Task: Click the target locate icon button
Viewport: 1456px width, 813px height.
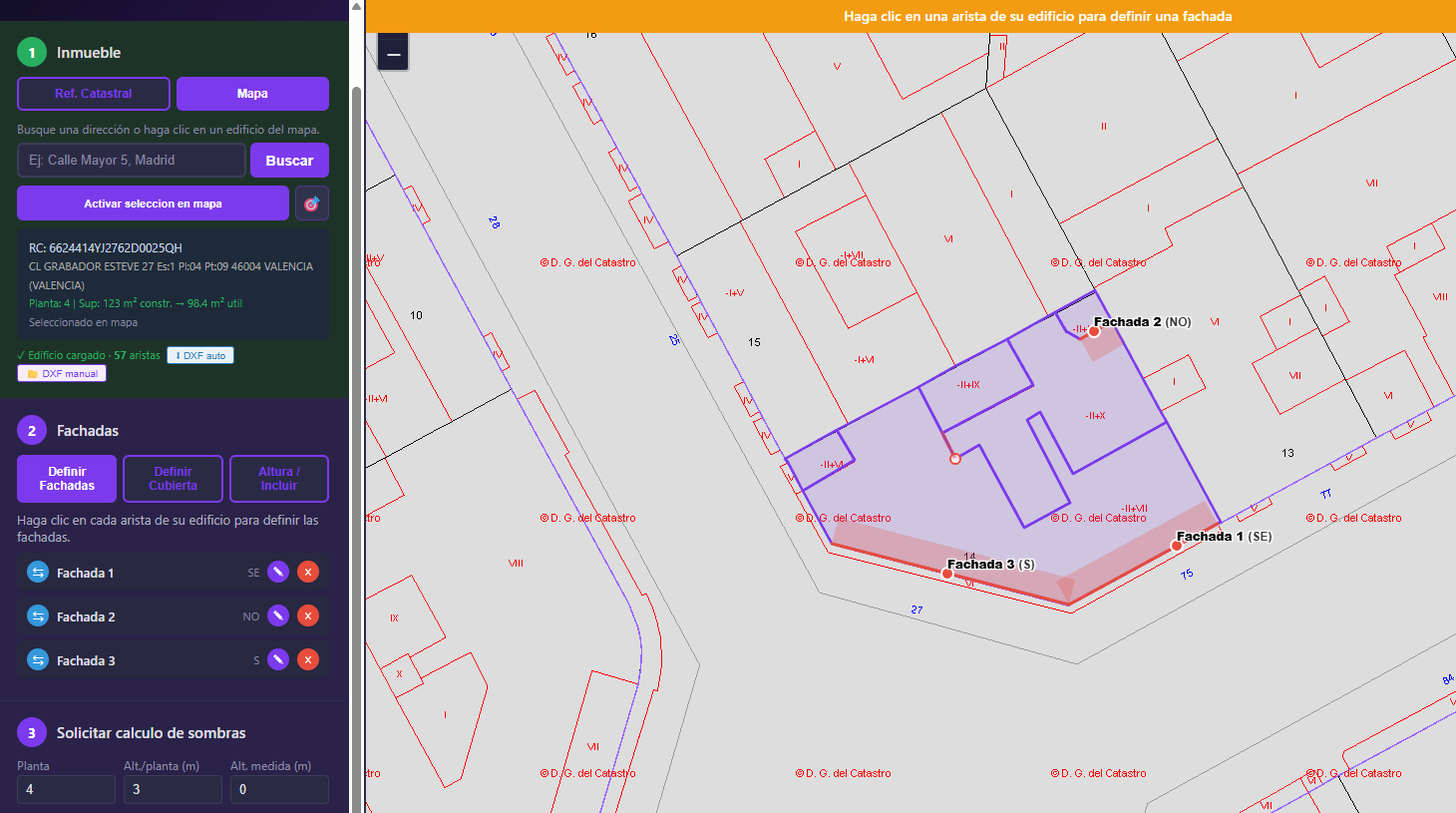Action: [312, 203]
